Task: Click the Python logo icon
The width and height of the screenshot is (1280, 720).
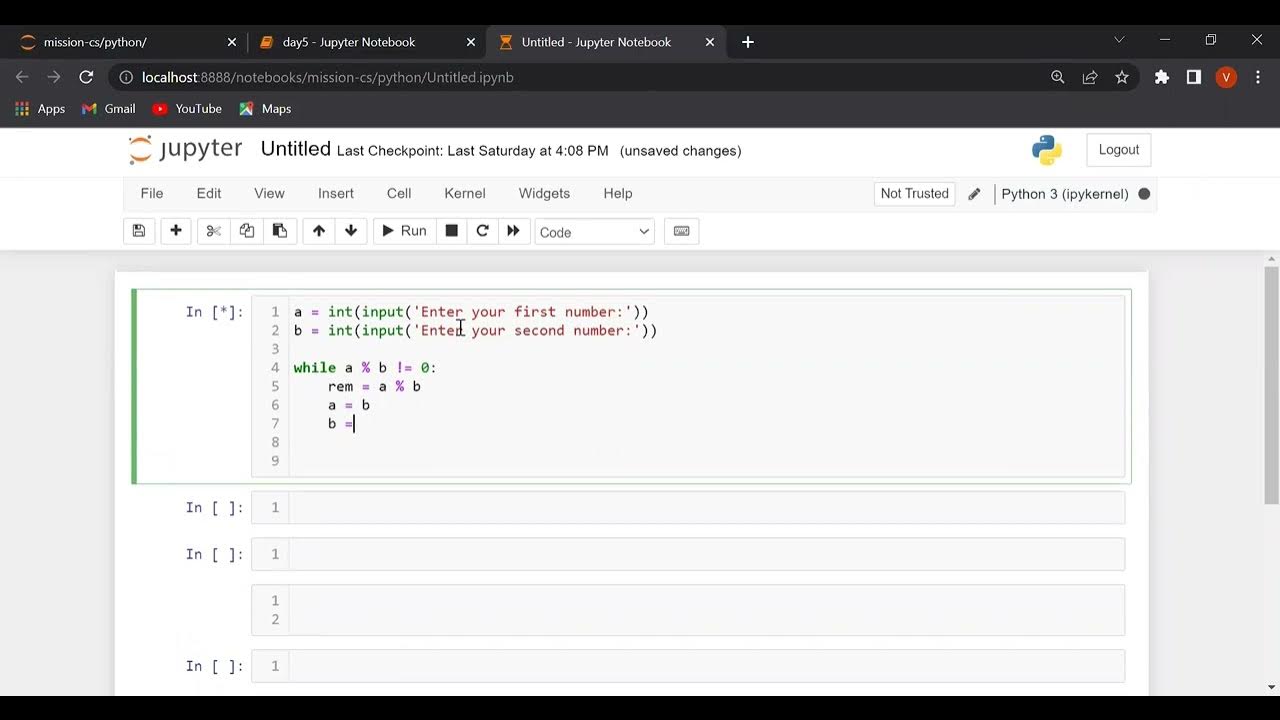Action: point(1047,150)
